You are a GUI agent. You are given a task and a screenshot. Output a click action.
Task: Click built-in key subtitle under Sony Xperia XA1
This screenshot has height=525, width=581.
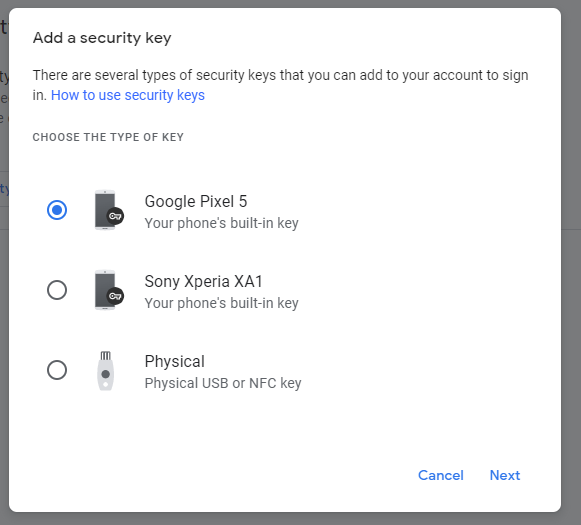[222, 303]
